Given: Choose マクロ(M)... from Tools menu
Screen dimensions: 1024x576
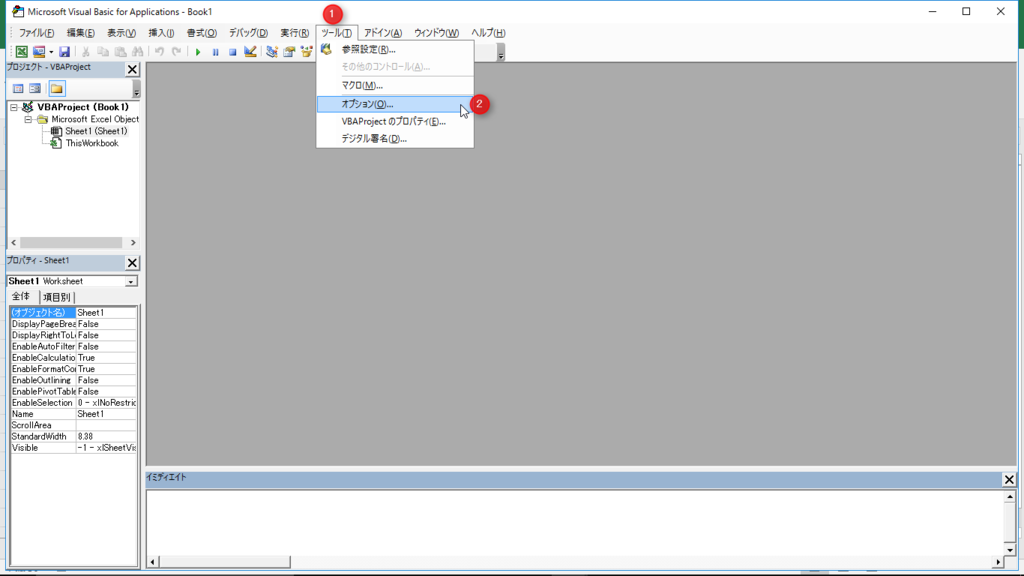Looking at the screenshot, I should (x=395, y=85).
